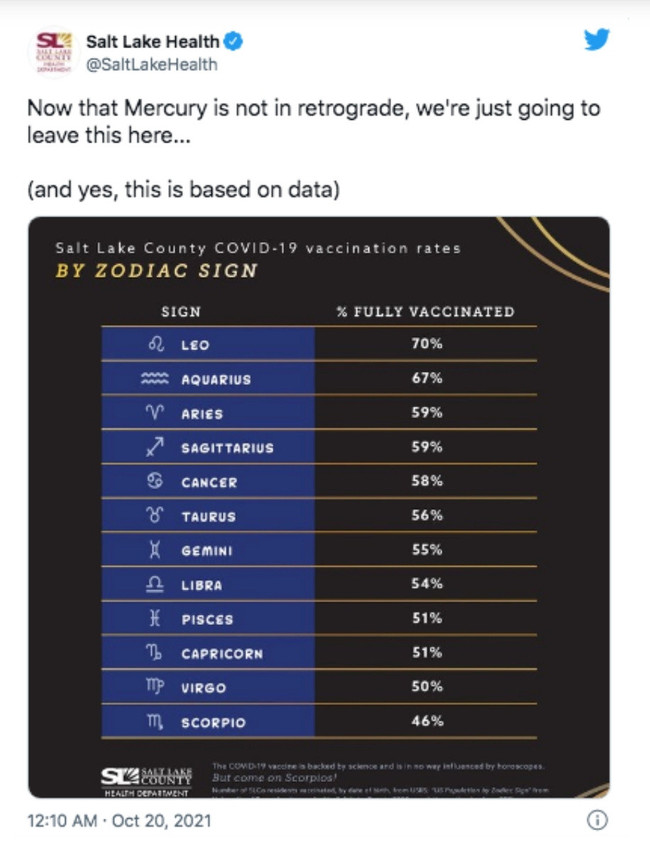Click the Sagittarius arrow symbol

(x=154, y=447)
